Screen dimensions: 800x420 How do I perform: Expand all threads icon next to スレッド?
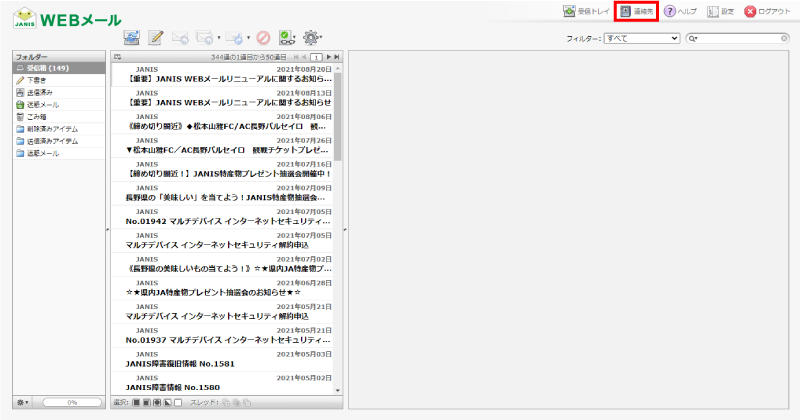click(x=226, y=403)
